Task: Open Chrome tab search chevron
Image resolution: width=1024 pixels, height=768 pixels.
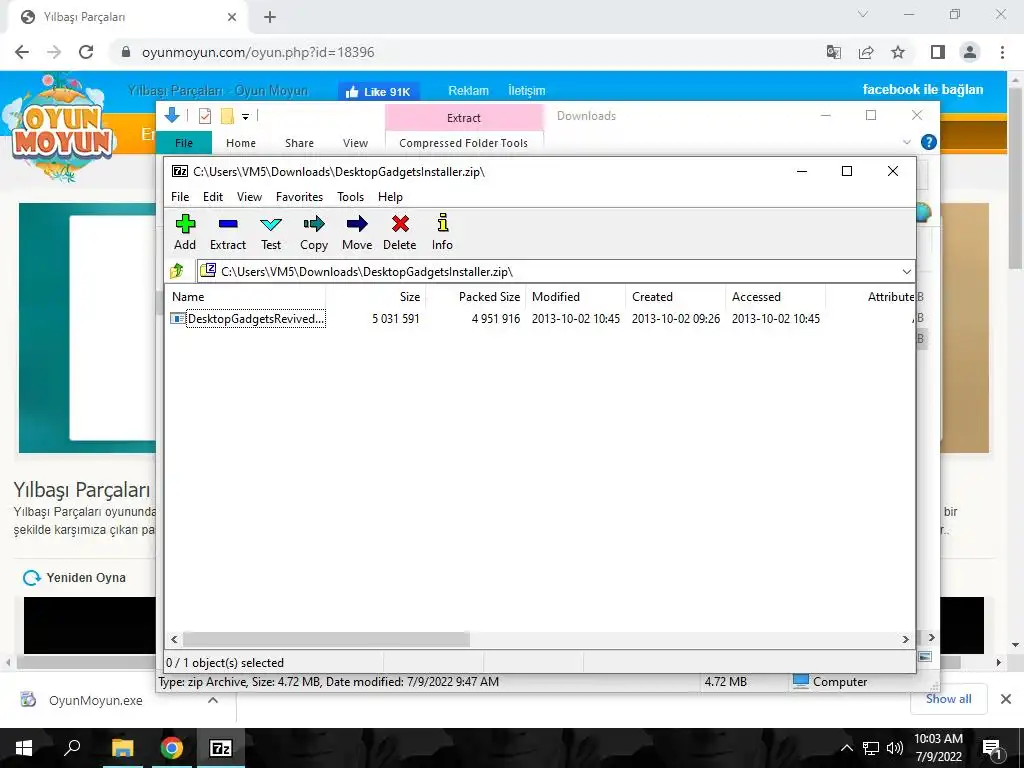Action: pyautogui.click(x=863, y=14)
